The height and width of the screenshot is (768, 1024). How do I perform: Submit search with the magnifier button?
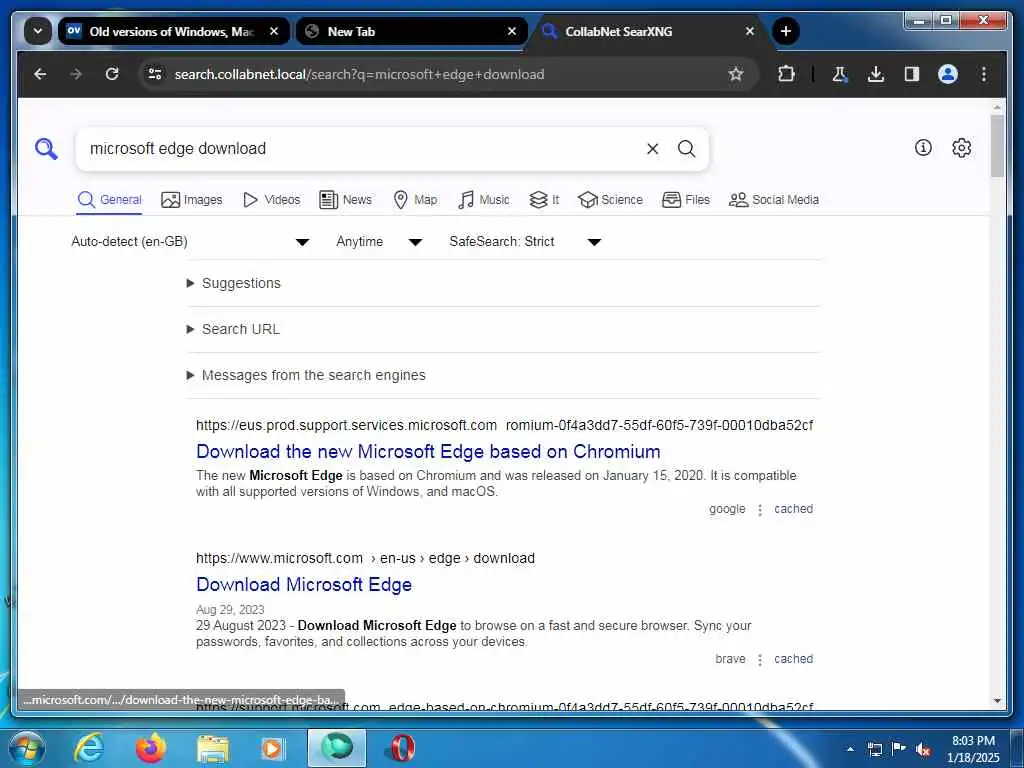click(686, 149)
